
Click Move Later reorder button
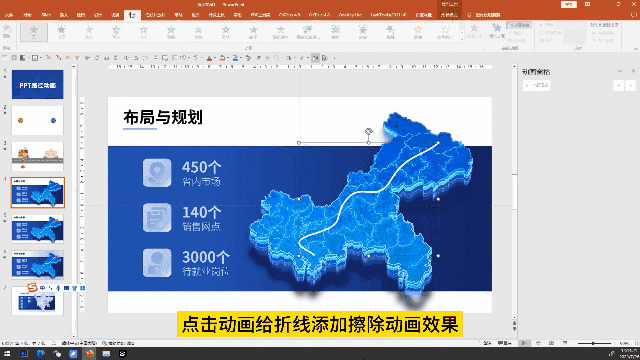coord(604,40)
